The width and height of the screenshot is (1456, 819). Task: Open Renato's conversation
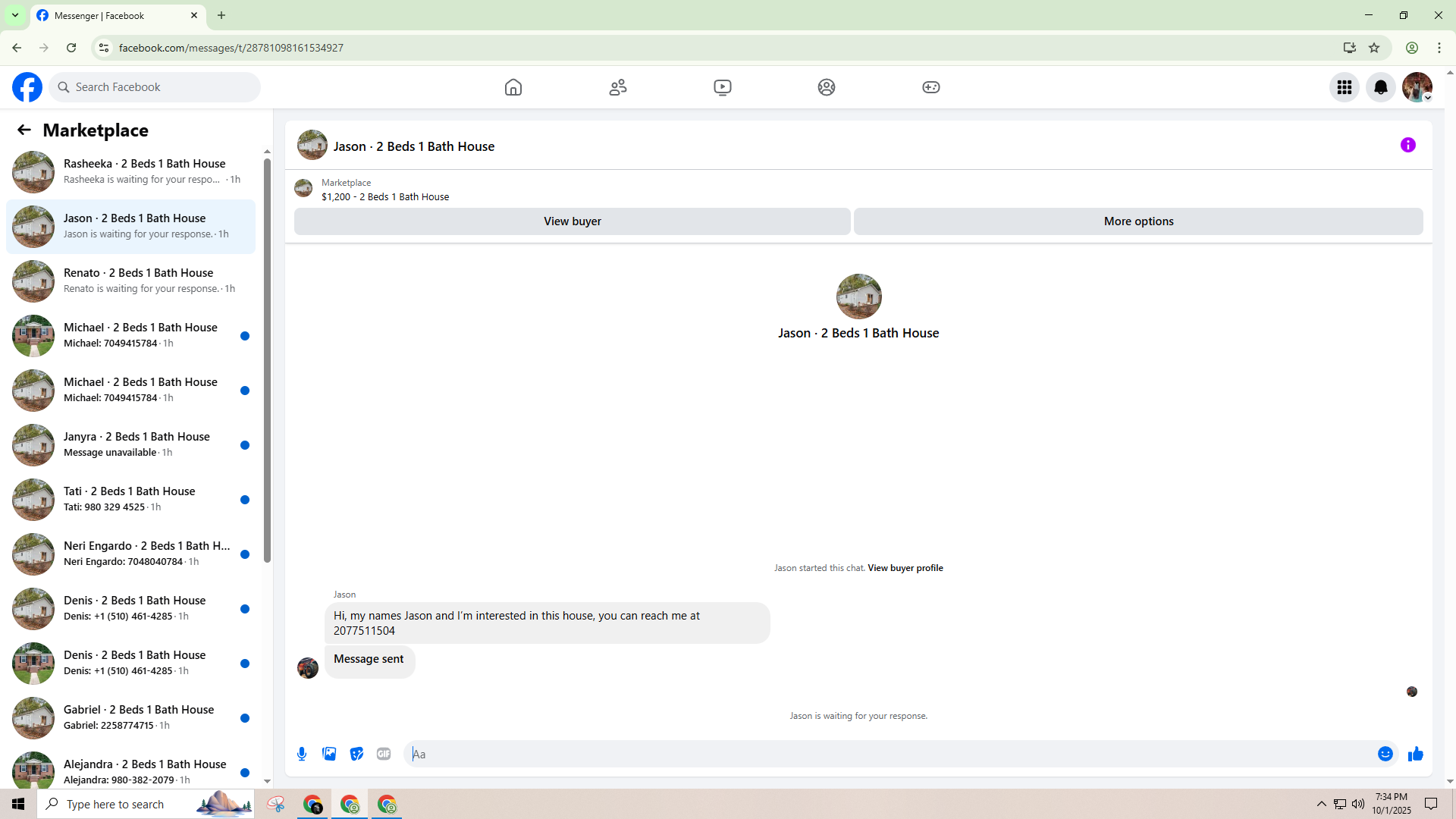(130, 281)
